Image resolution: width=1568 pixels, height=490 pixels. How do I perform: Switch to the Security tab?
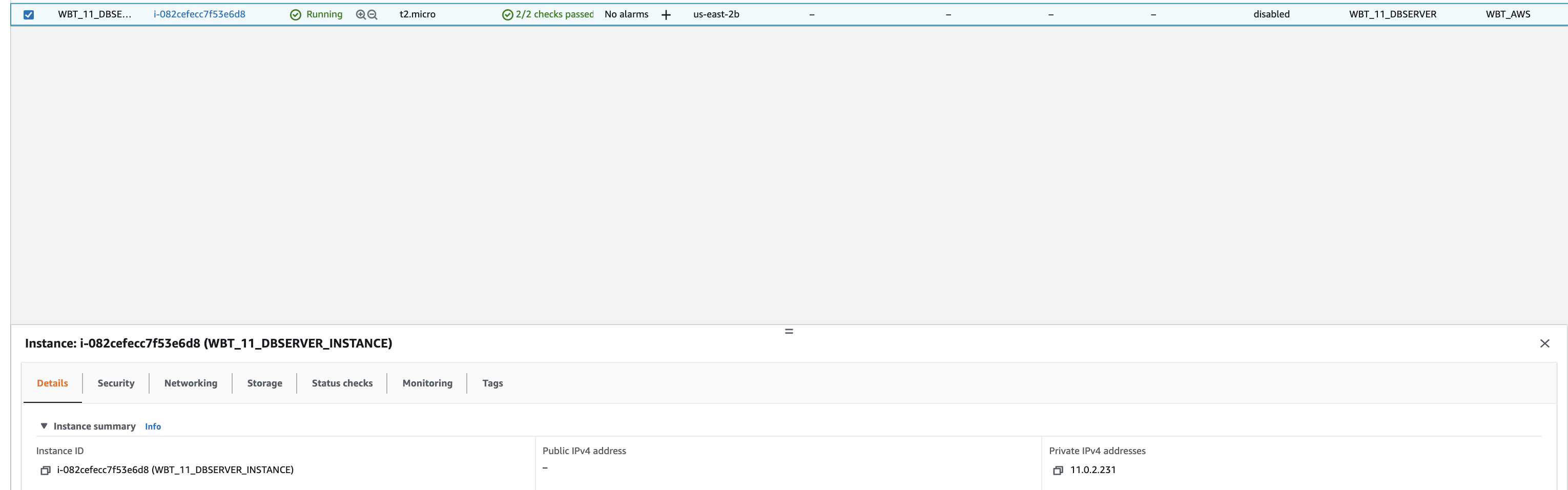point(116,383)
